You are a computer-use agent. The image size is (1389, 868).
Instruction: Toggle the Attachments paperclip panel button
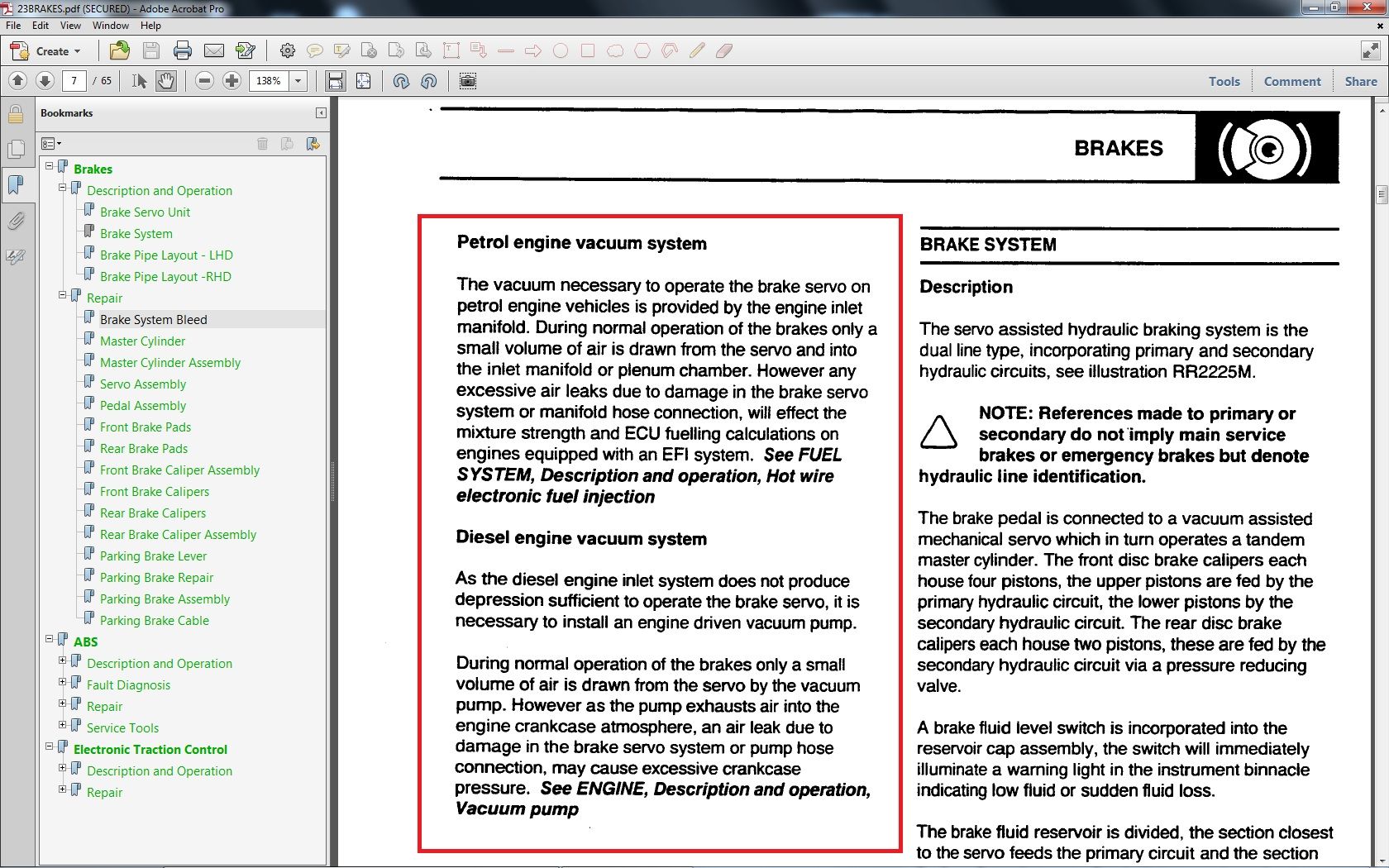click(x=16, y=221)
